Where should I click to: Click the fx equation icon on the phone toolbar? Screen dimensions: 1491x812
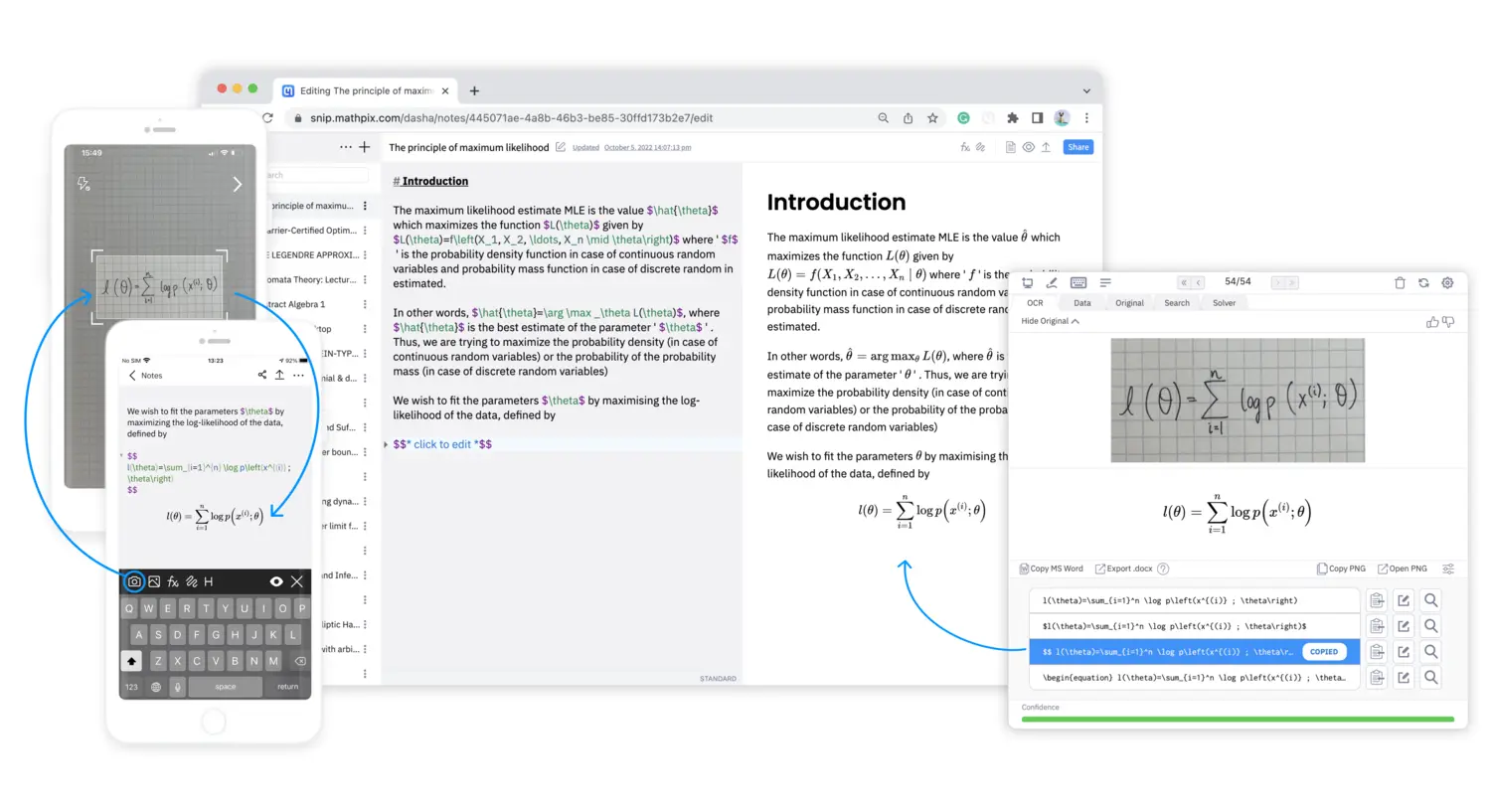(172, 581)
